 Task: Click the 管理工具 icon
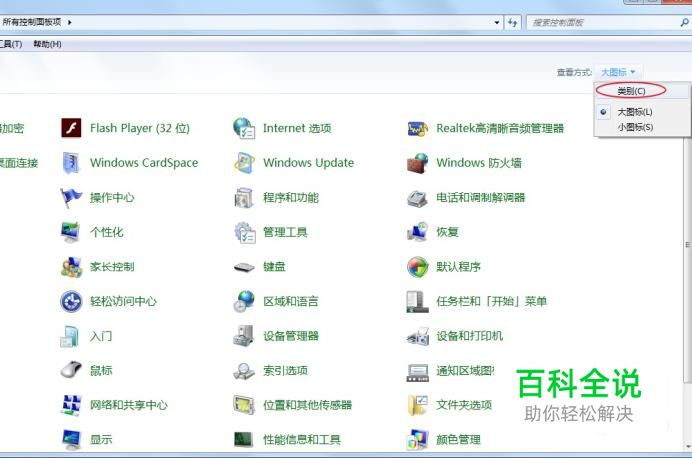click(x=244, y=232)
